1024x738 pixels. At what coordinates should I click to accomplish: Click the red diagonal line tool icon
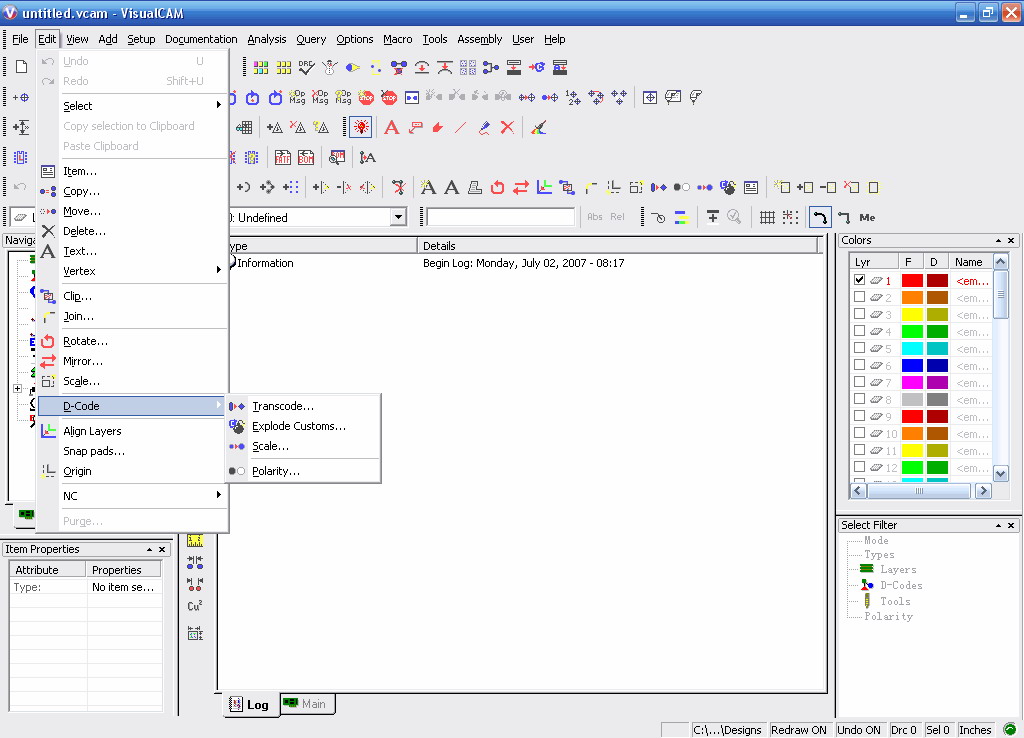click(x=460, y=127)
